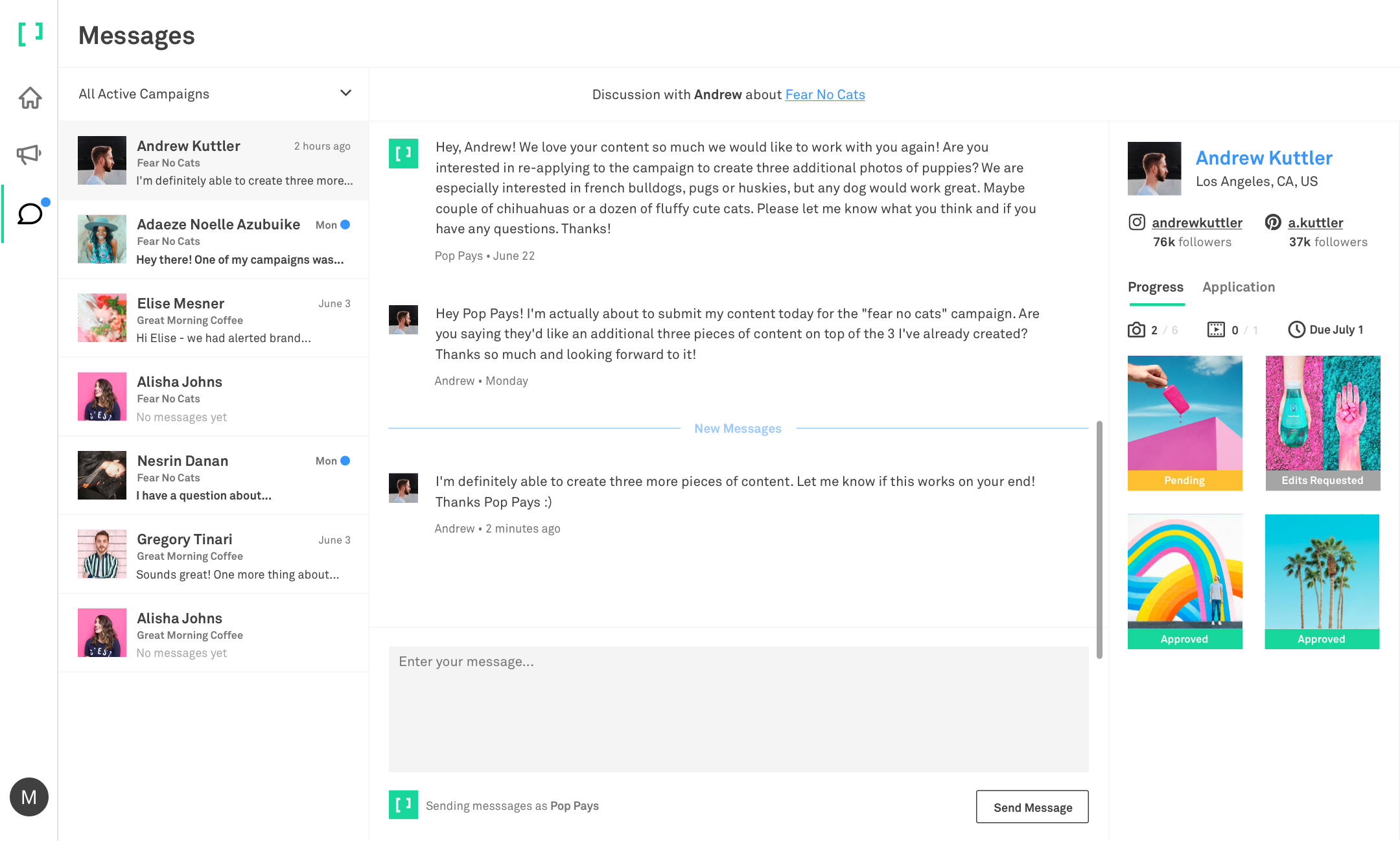
Task: Click the Instagram icon for andrewkuttler
Action: (1137, 222)
